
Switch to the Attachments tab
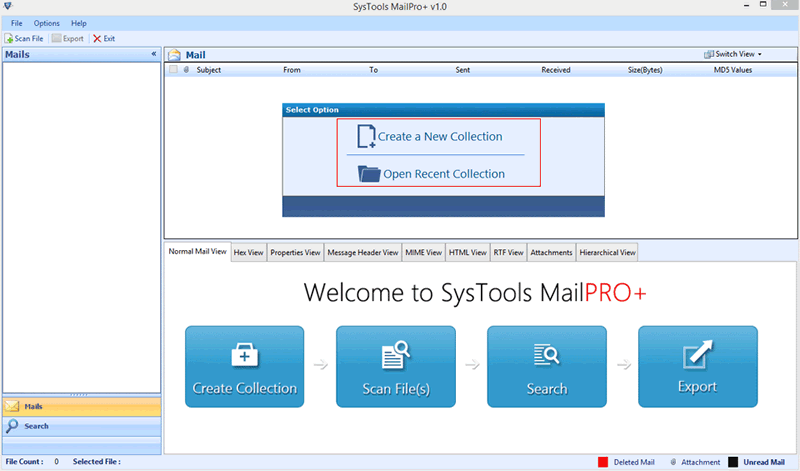[551, 253]
